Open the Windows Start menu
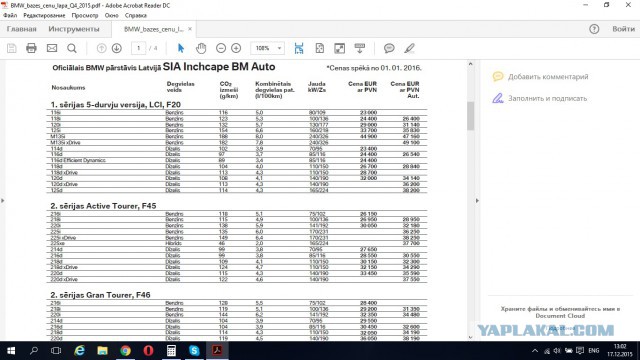This screenshot has width=640, height=360. [x=11, y=351]
